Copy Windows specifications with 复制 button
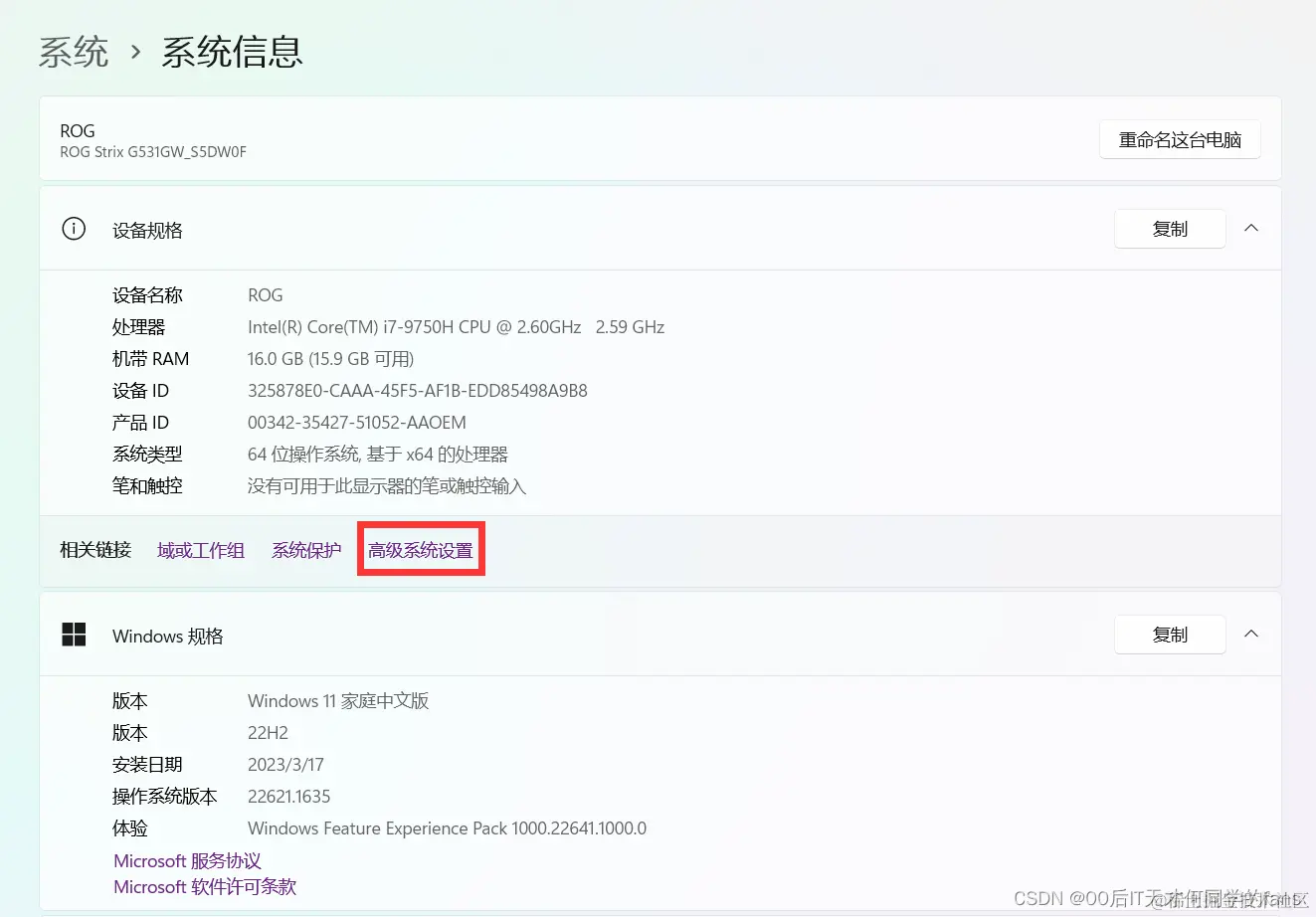The height and width of the screenshot is (917, 1316). (x=1170, y=635)
